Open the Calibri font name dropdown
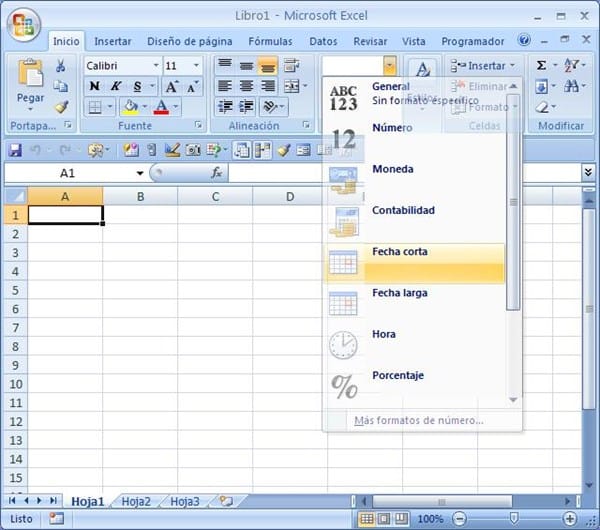The image size is (600, 530). [x=156, y=65]
